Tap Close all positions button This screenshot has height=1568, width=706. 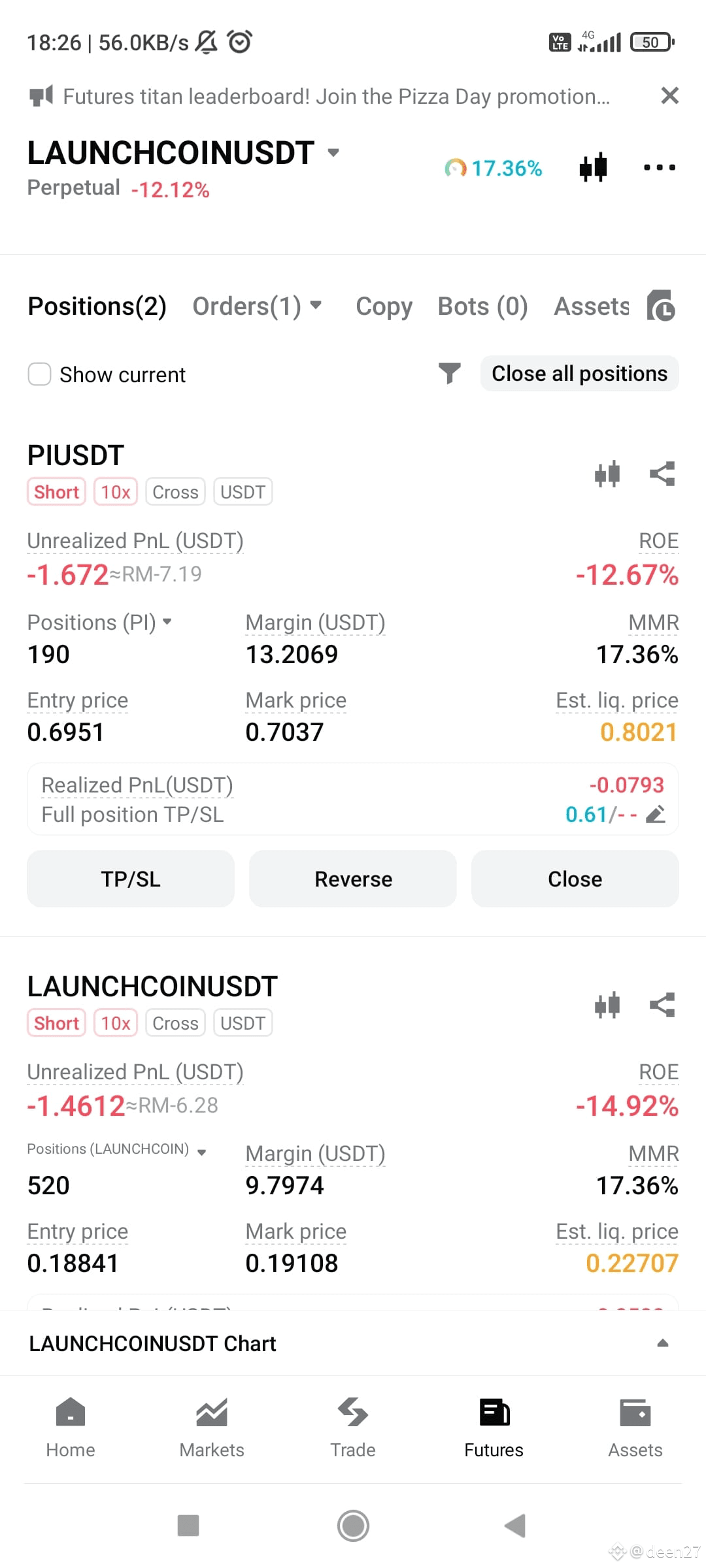[579, 374]
